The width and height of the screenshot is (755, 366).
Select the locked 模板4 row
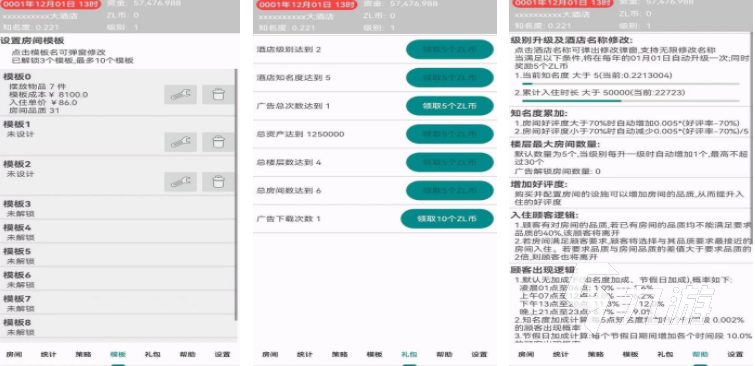click(x=117, y=232)
